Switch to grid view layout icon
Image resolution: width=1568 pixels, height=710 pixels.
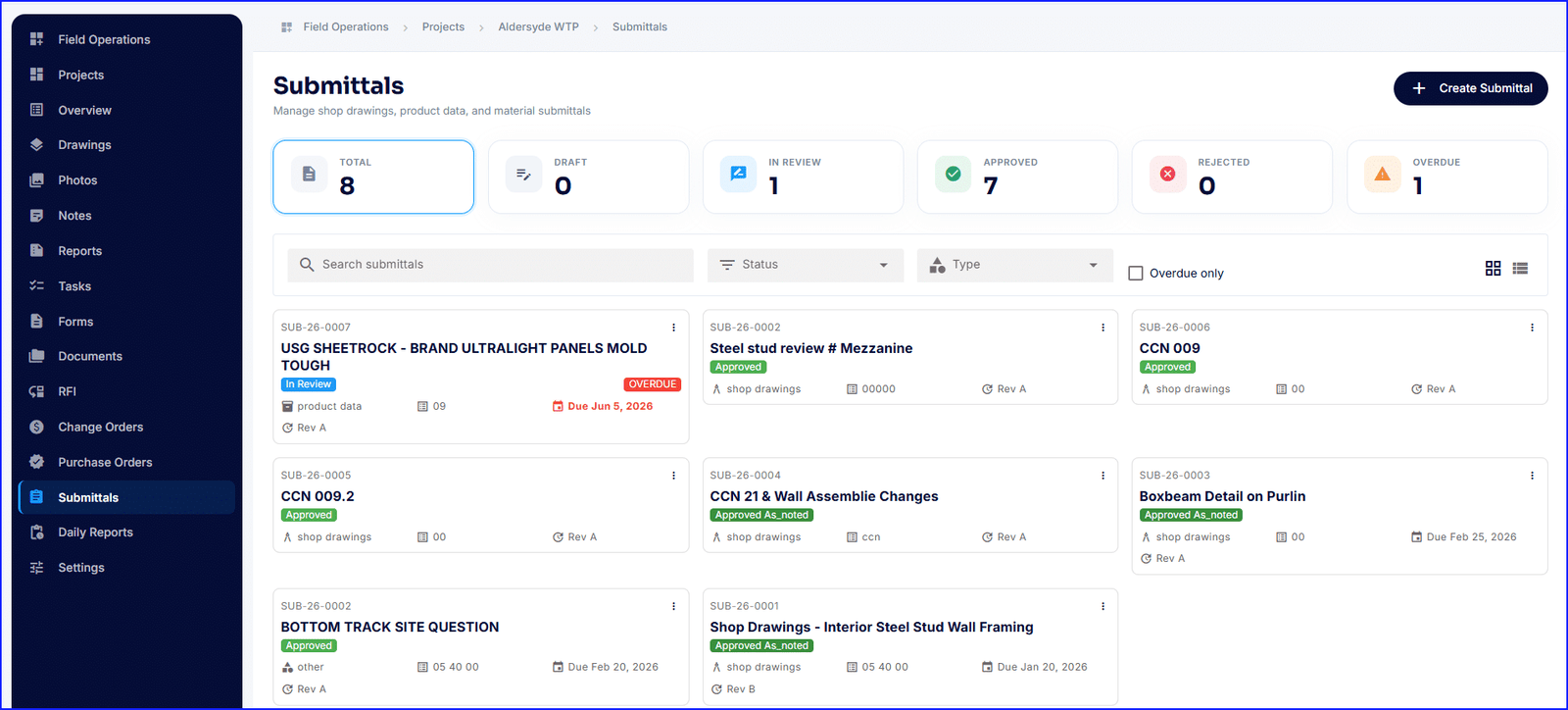[1494, 268]
